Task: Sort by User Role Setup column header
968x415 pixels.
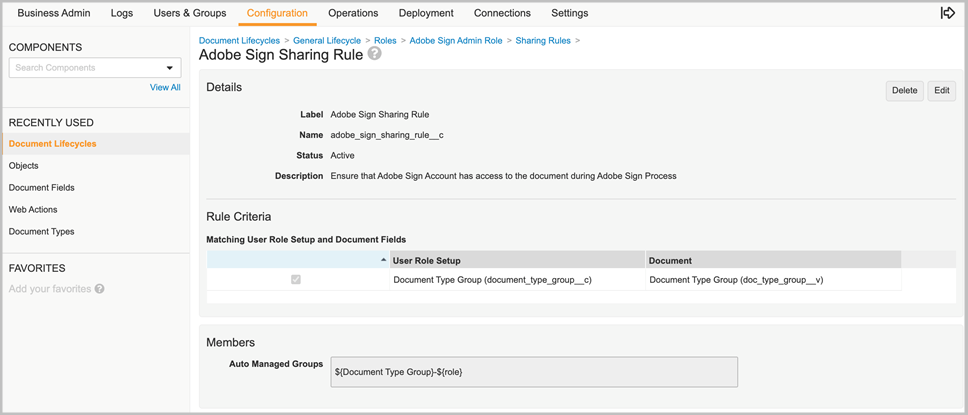Action: click(427, 260)
